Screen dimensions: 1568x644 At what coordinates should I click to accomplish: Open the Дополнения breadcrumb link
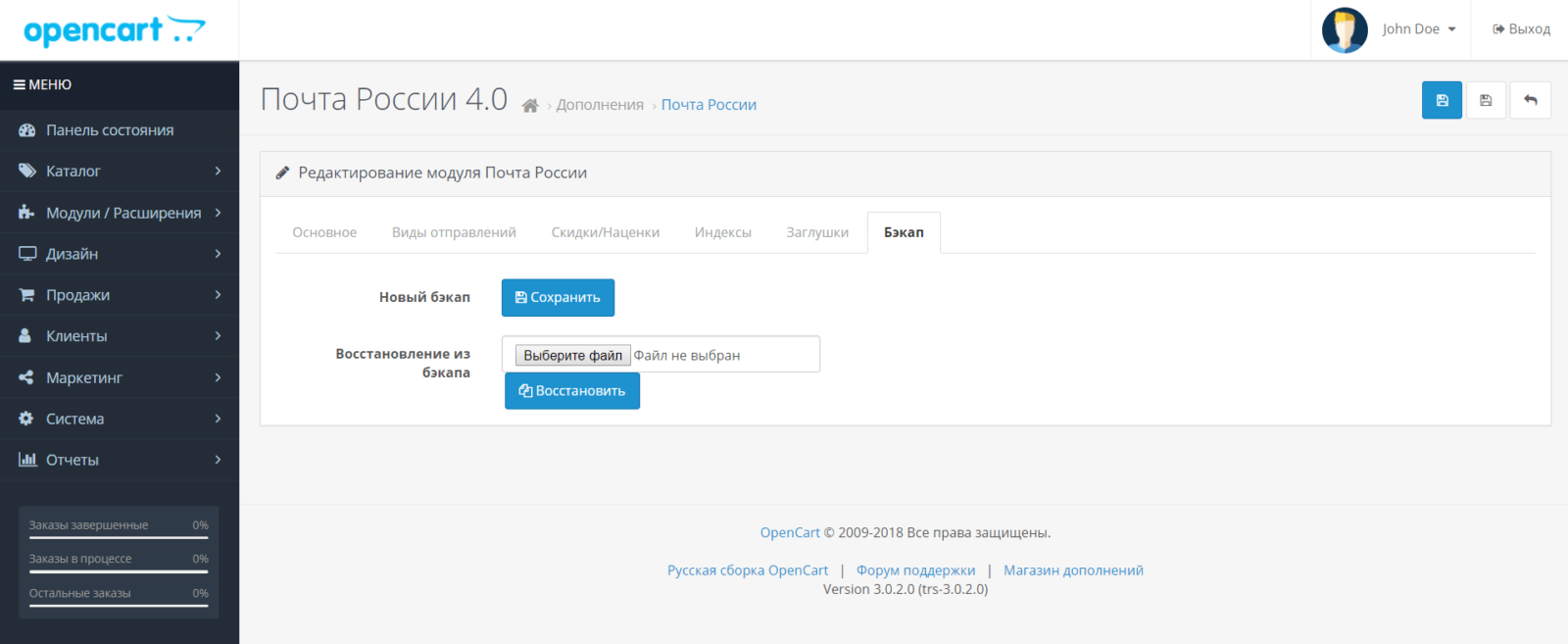[600, 105]
